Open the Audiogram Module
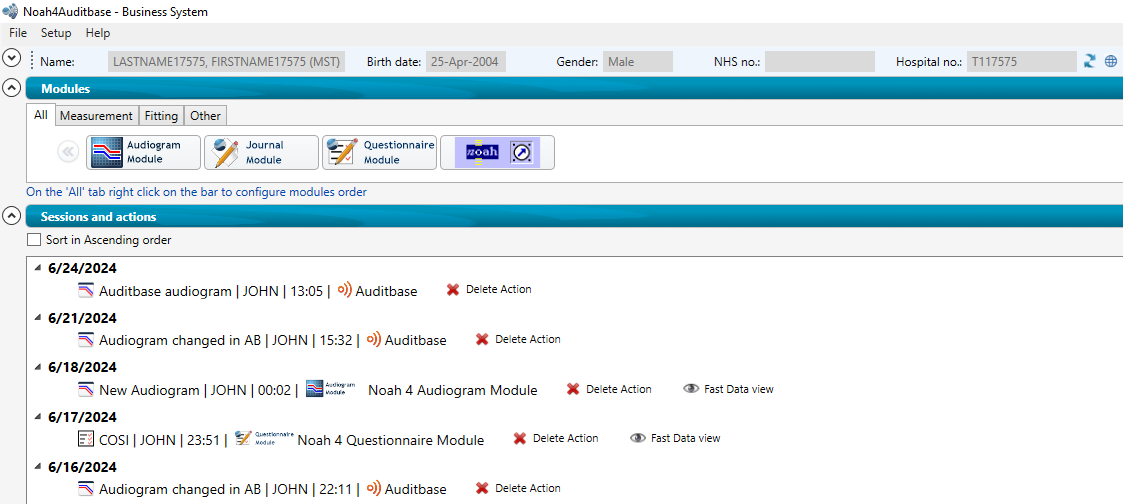Screen dimensions: 1123x504 click(x=143, y=152)
